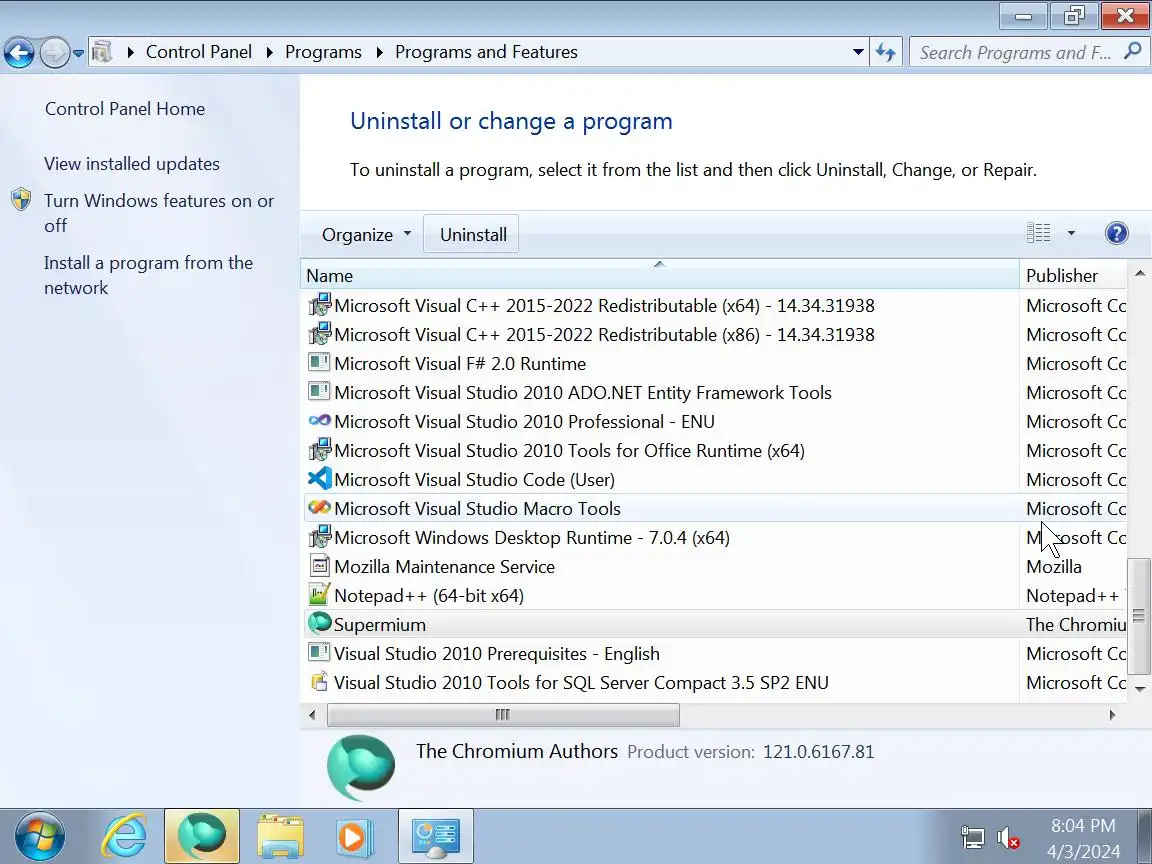Open the Windows Start menu
The image size is (1152, 864).
pyautogui.click(x=40, y=836)
